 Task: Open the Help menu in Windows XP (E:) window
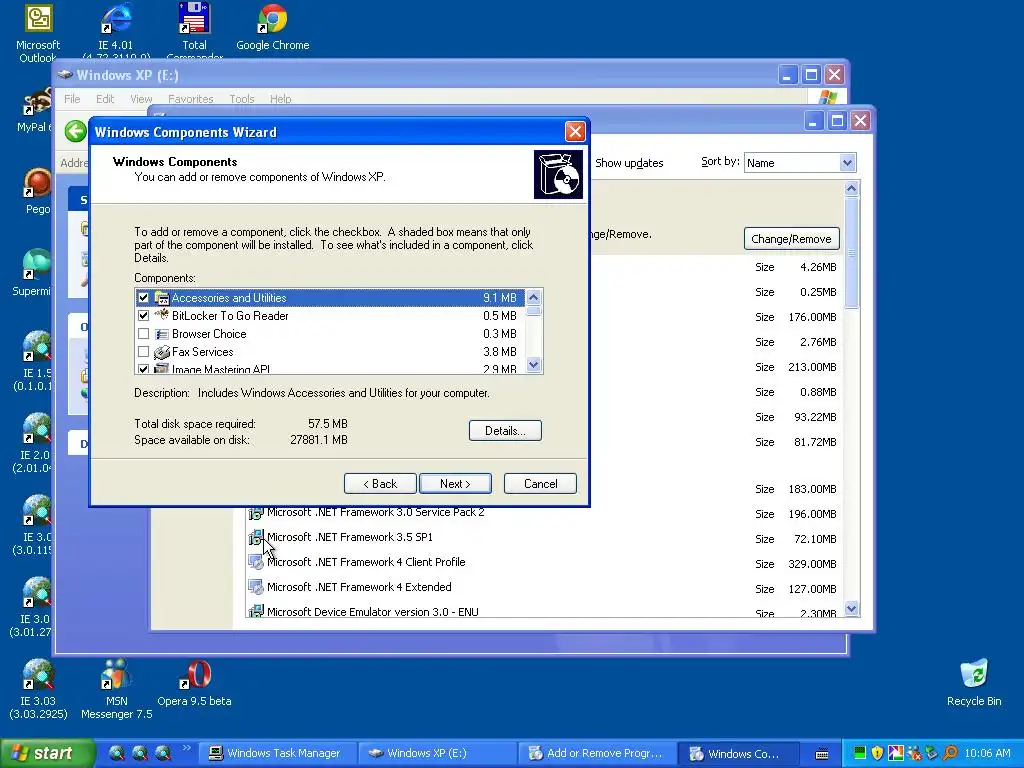pyautogui.click(x=281, y=99)
